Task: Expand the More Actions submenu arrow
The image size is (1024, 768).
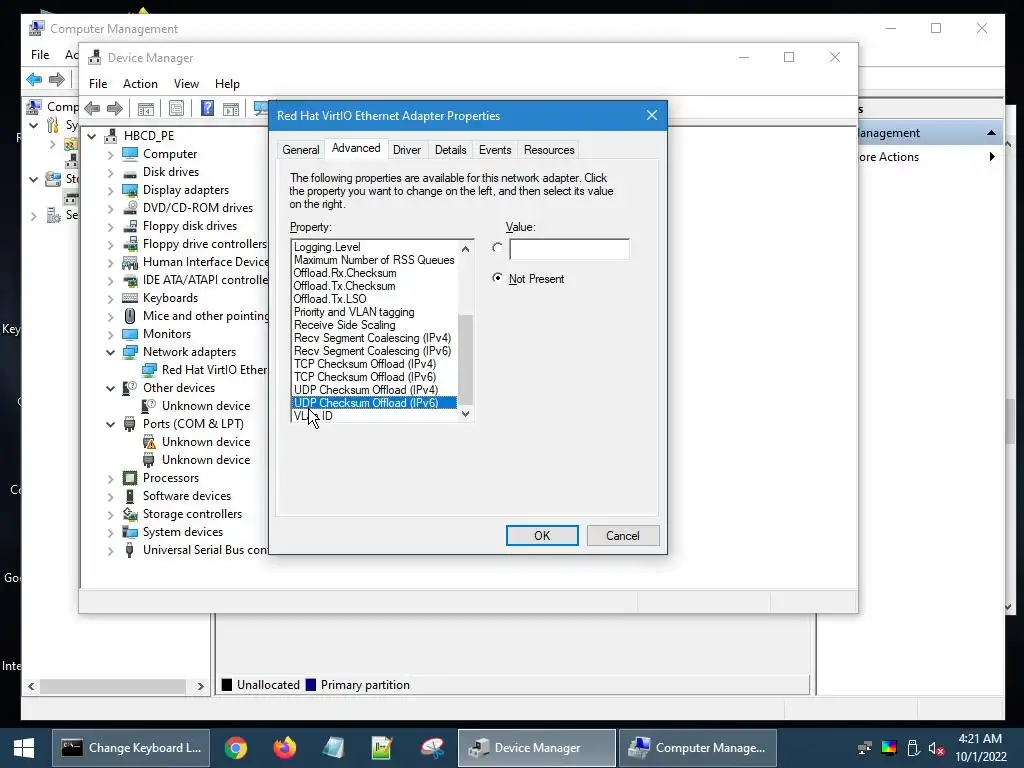Action: click(x=992, y=157)
